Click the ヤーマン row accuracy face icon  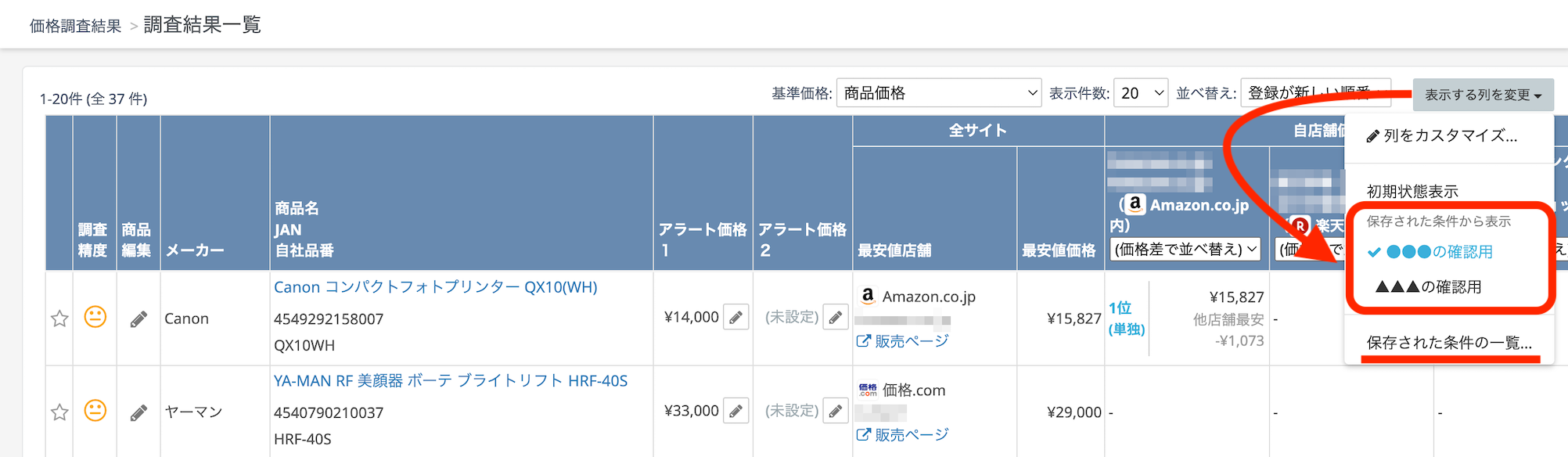tap(95, 410)
